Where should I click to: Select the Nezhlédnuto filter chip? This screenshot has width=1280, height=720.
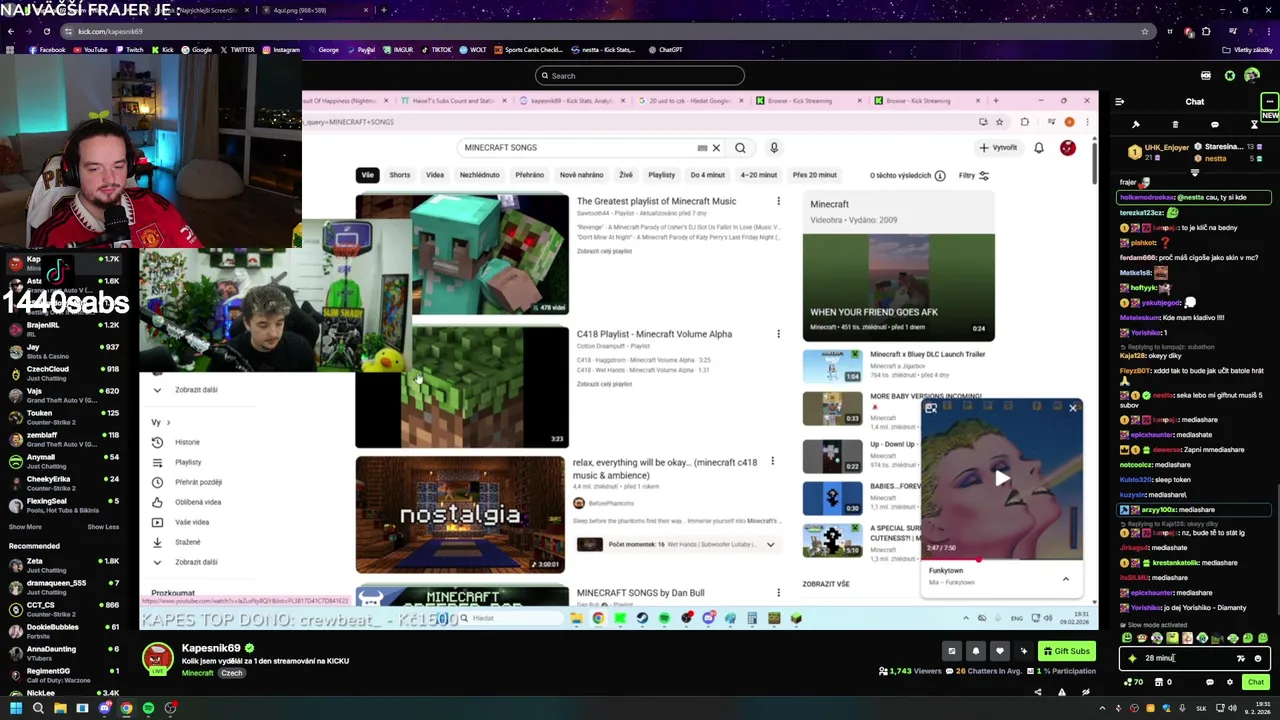pos(479,175)
